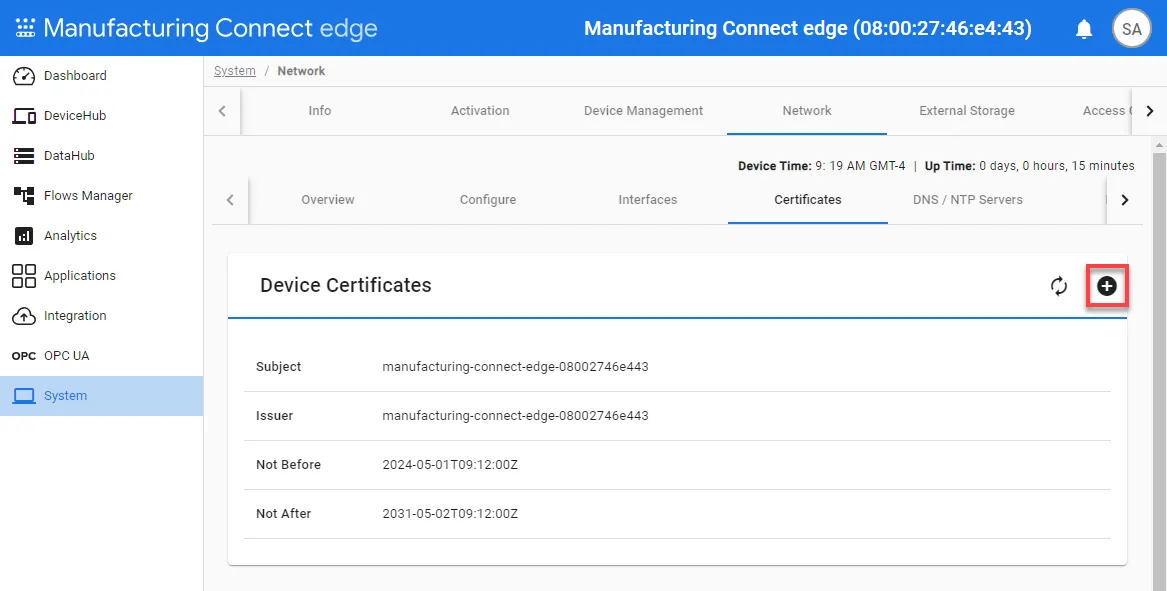Click the Applications grid icon

point(24,275)
